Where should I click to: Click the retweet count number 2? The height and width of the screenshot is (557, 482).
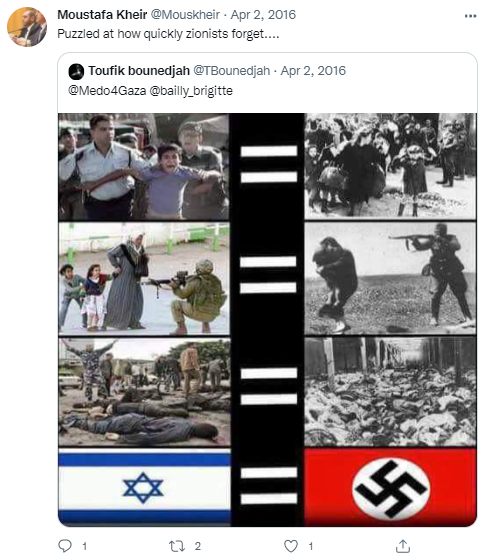point(197,546)
